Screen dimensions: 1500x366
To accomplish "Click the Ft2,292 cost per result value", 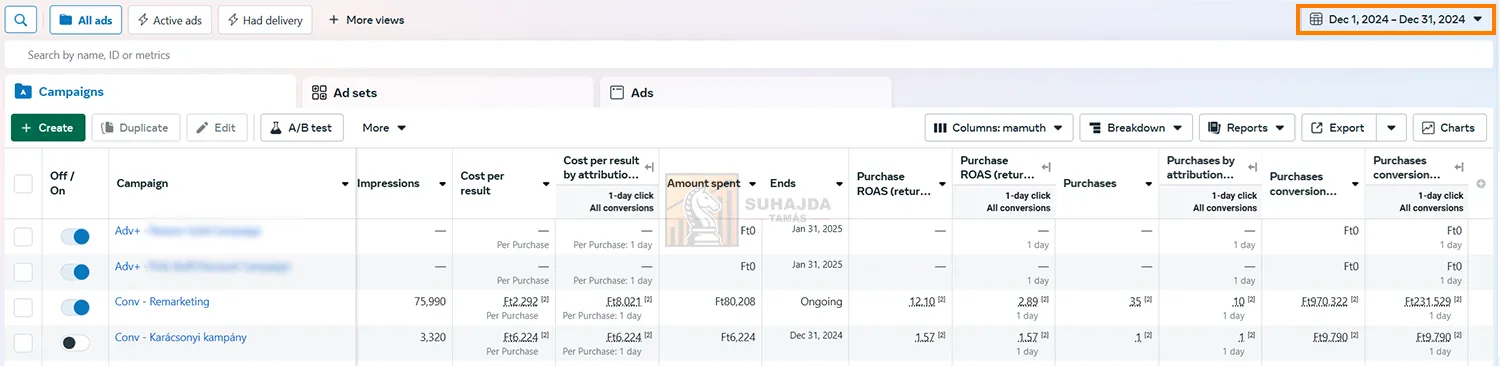I will pyautogui.click(x=521, y=302).
